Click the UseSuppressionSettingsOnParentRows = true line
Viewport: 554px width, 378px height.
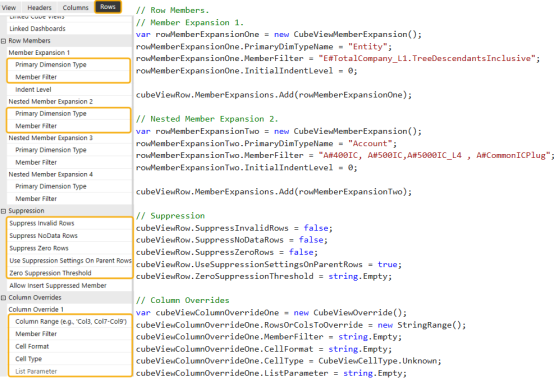tap(269, 265)
